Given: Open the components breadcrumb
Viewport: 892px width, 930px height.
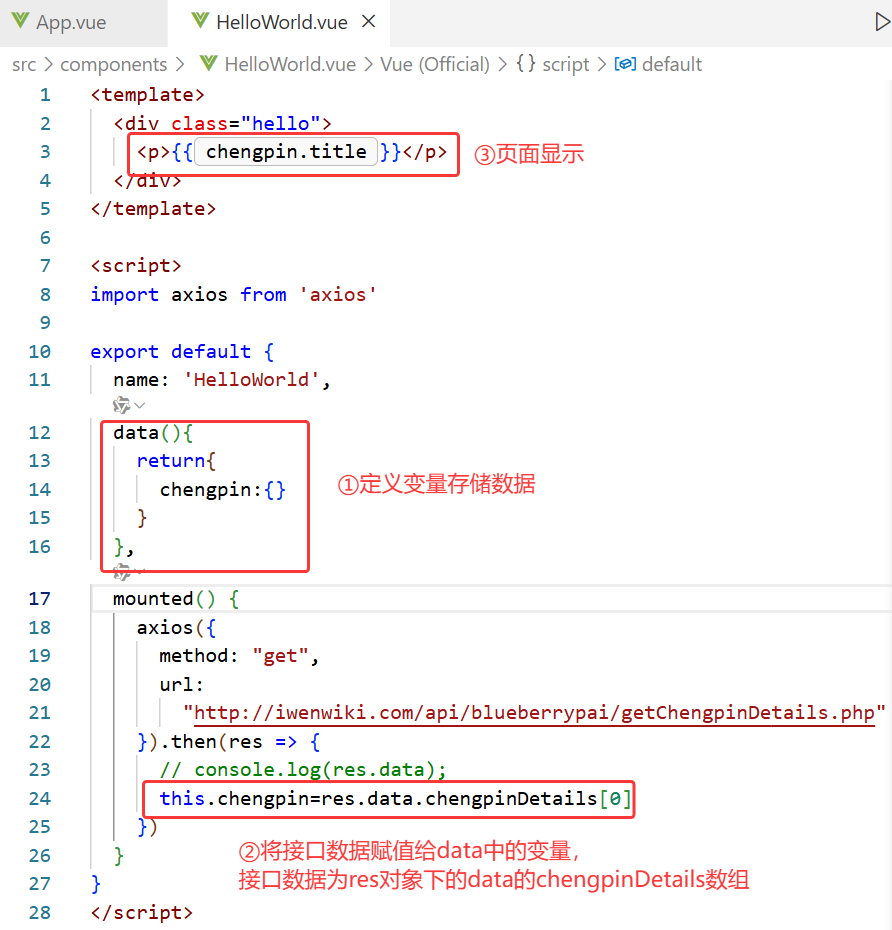Looking at the screenshot, I should click(114, 64).
